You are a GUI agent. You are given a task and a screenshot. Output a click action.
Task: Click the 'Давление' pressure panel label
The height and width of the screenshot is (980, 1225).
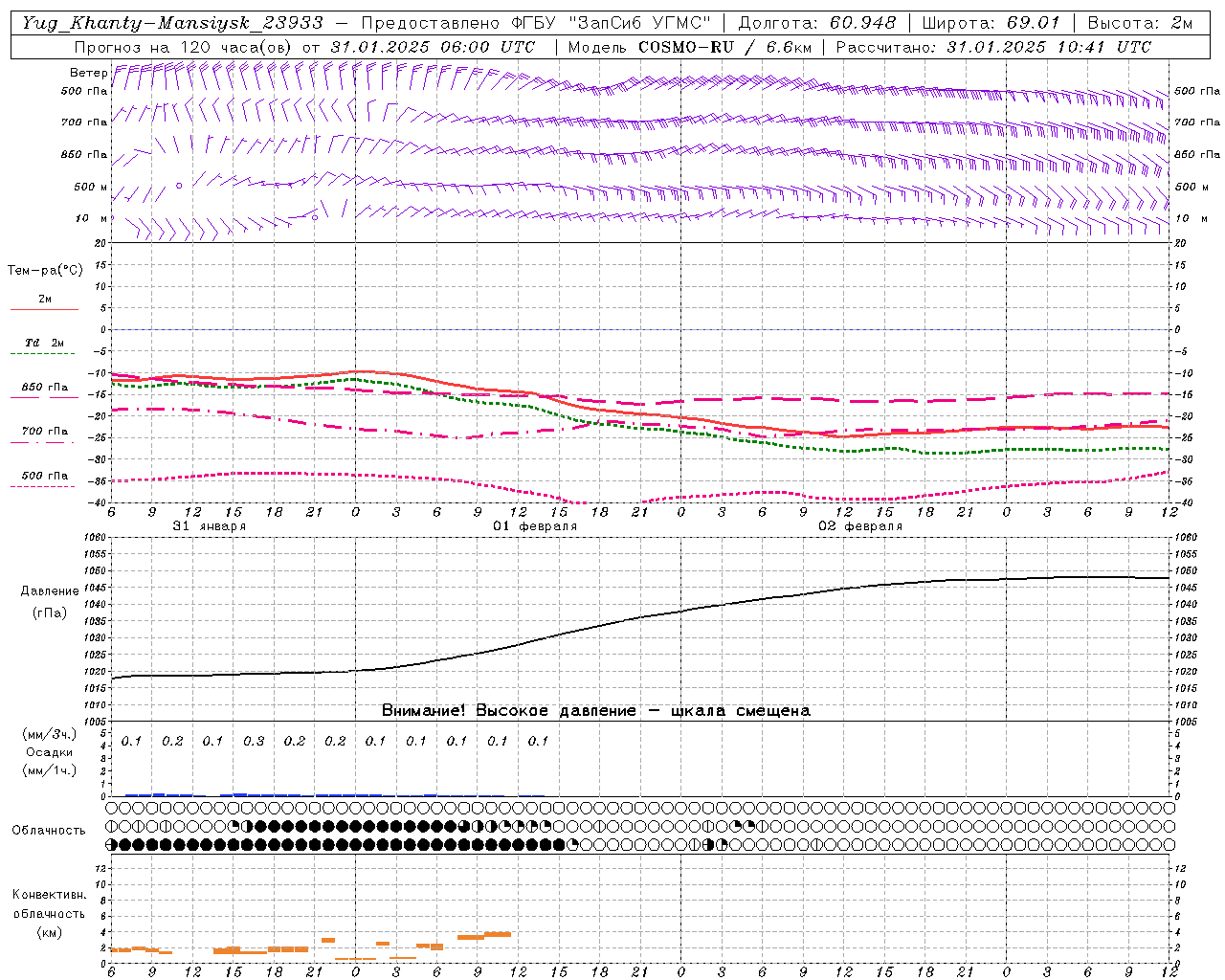point(50,591)
